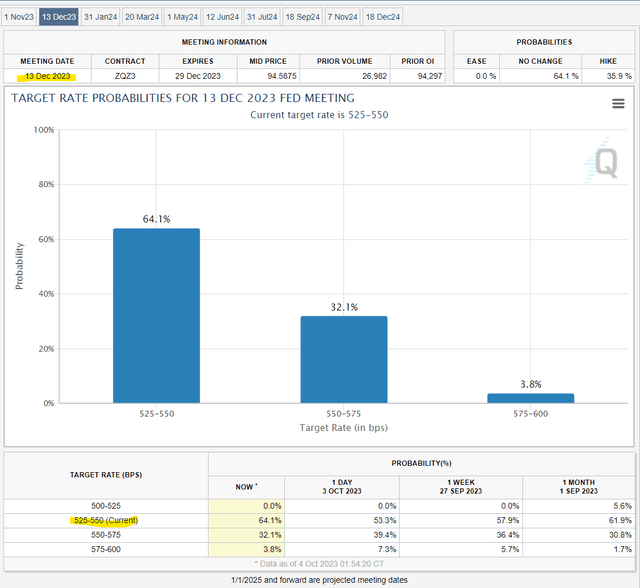Click the projected meeting dates footnote

[319, 580]
